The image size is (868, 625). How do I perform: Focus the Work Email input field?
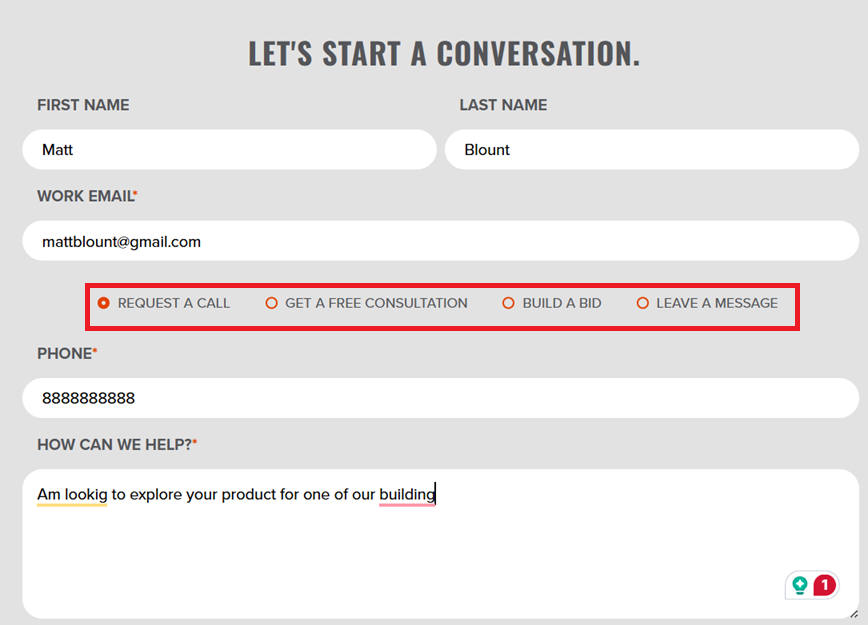pos(441,241)
